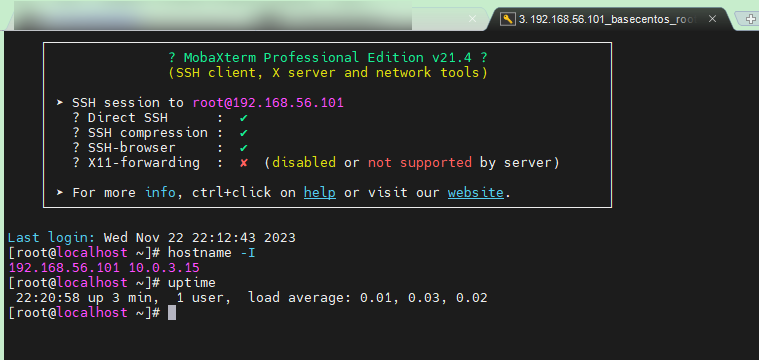Close the blurred first session tab
The width and height of the screenshot is (759, 360).
pos(472,19)
